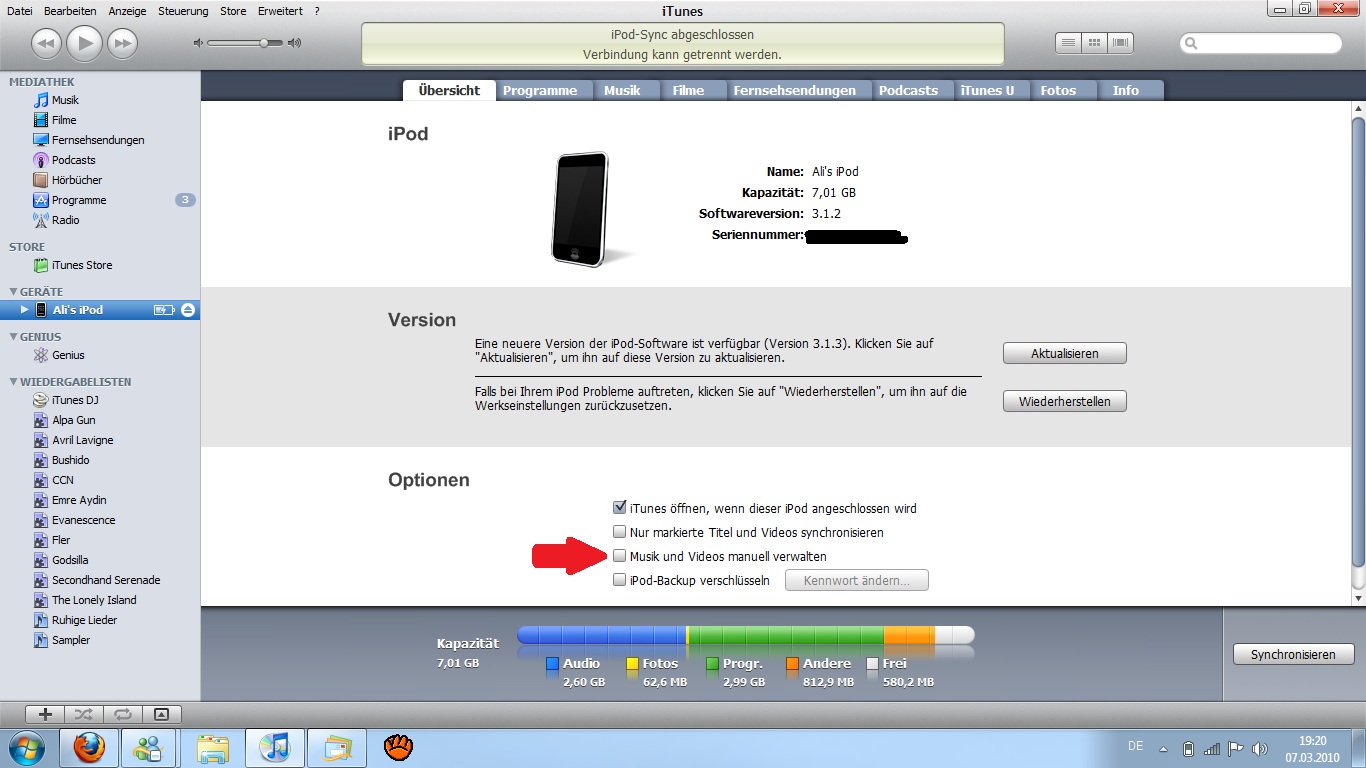Open Filme library in the sidebar
The width and height of the screenshot is (1366, 768).
[x=54, y=120]
